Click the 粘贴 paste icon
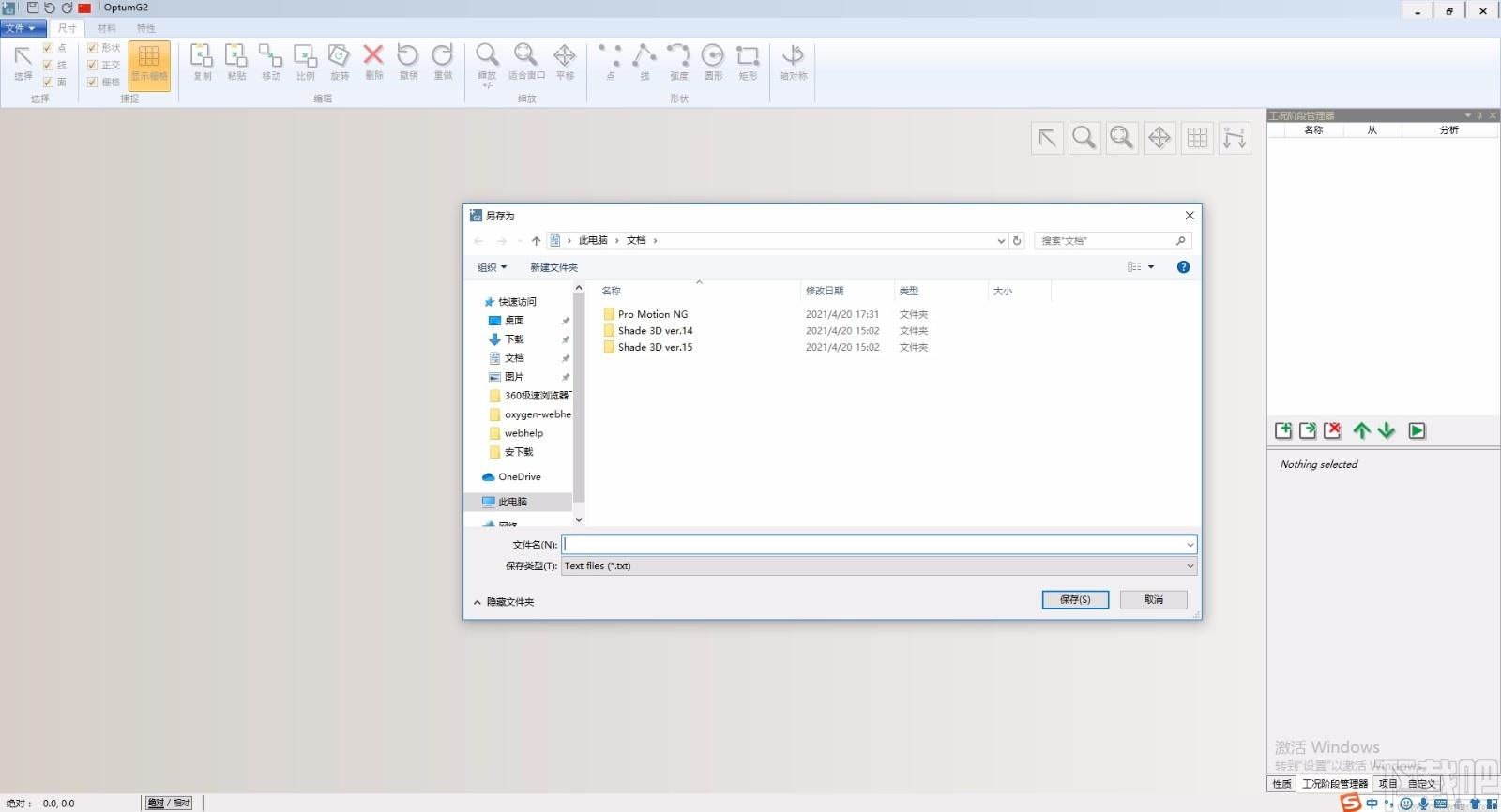Image resolution: width=1501 pixels, height=812 pixels. (236, 62)
